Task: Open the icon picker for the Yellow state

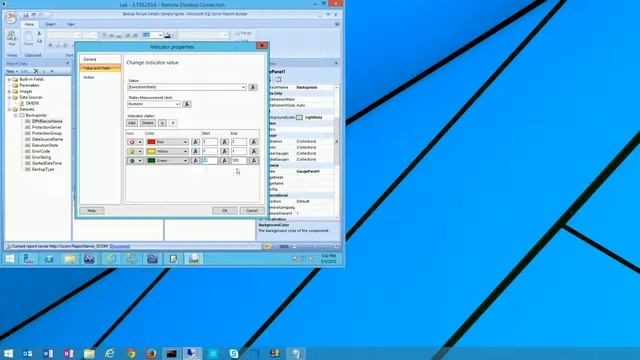Action: 140,151
